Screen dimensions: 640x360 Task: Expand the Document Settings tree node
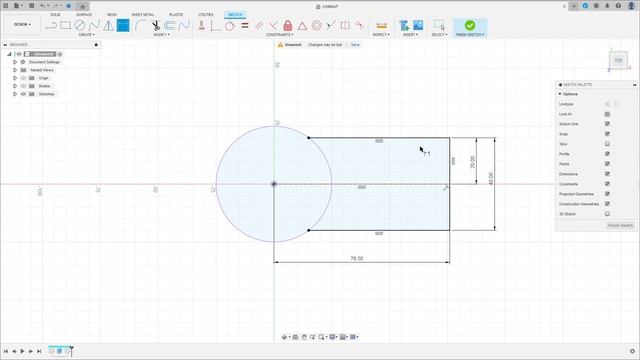tap(15, 62)
